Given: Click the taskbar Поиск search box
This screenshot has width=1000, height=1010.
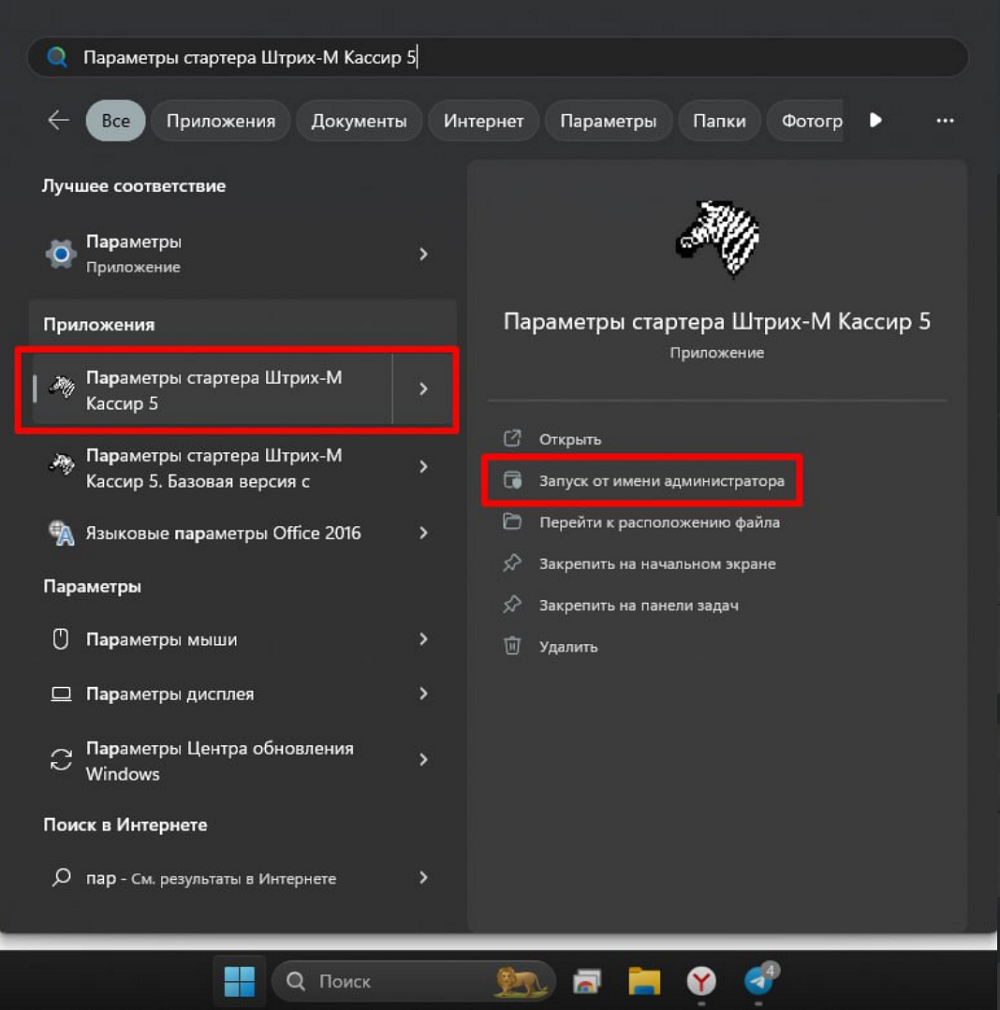Looking at the screenshot, I should [414, 981].
